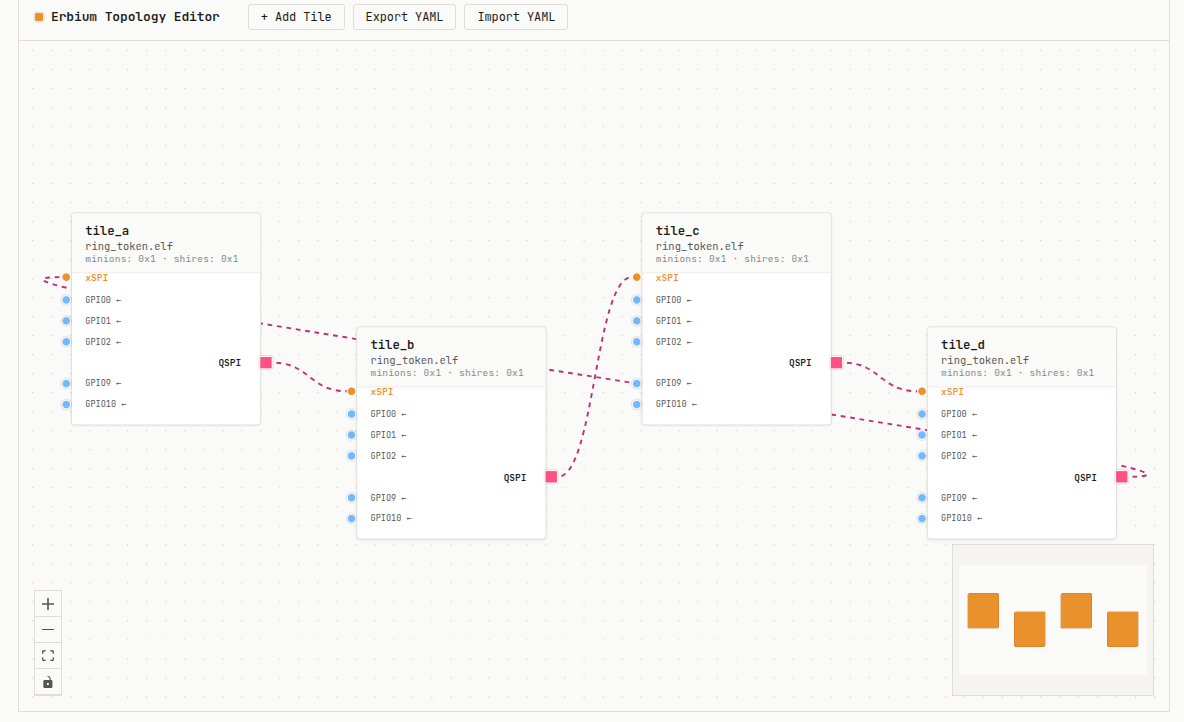Click tile_c GPIO1 blue handle
The width and height of the screenshot is (1184, 722).
(637, 321)
